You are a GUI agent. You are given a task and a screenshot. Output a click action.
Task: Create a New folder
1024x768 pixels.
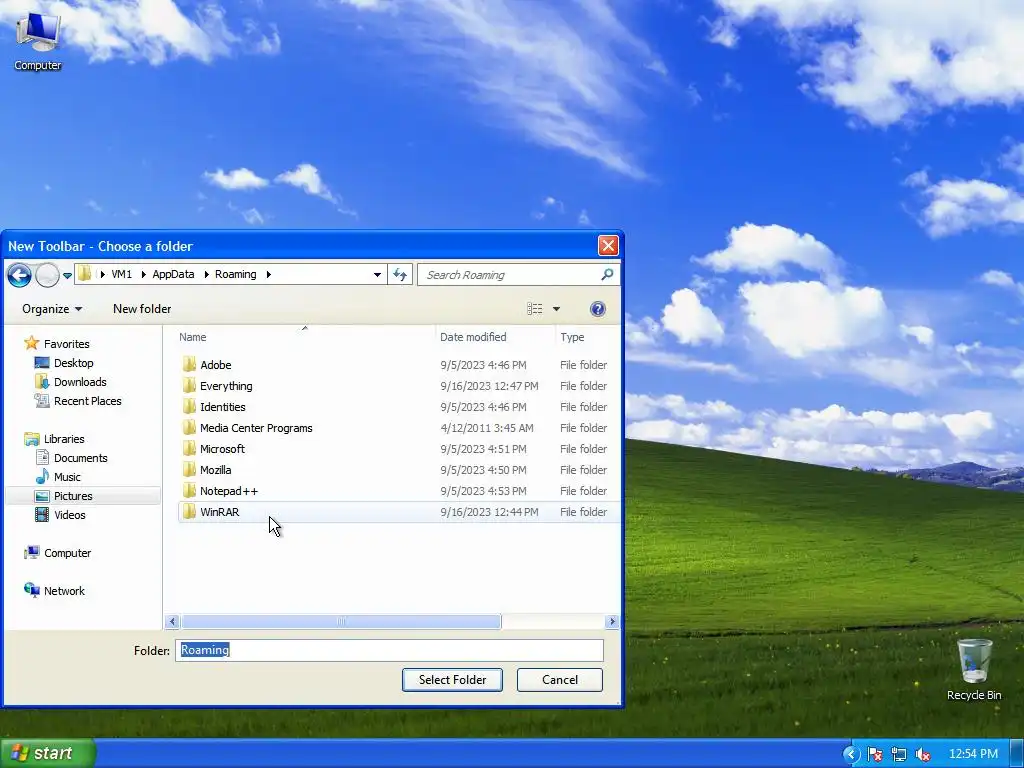tap(142, 309)
